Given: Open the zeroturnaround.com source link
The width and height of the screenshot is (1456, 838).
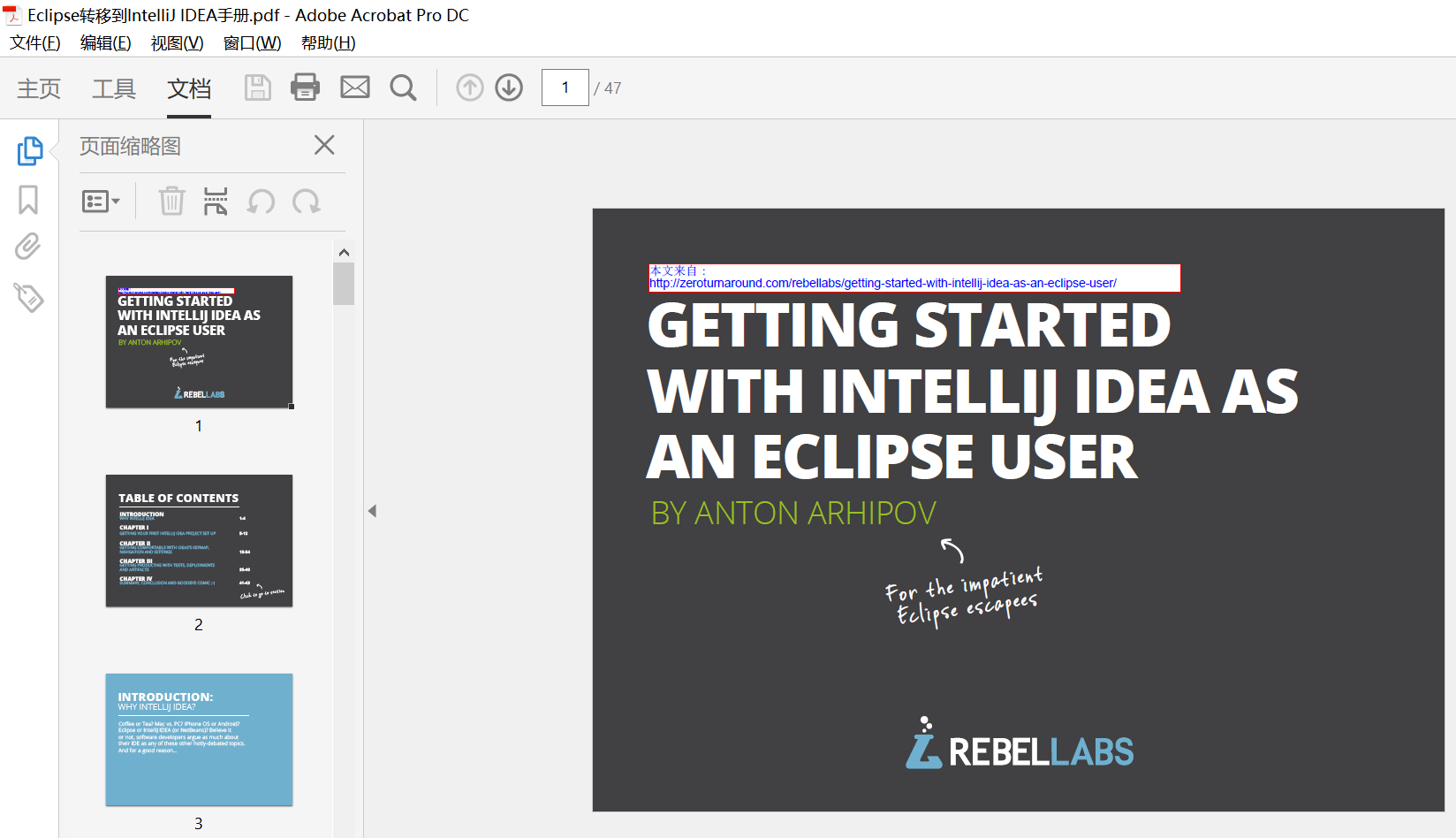Looking at the screenshot, I should pyautogui.click(x=883, y=284).
